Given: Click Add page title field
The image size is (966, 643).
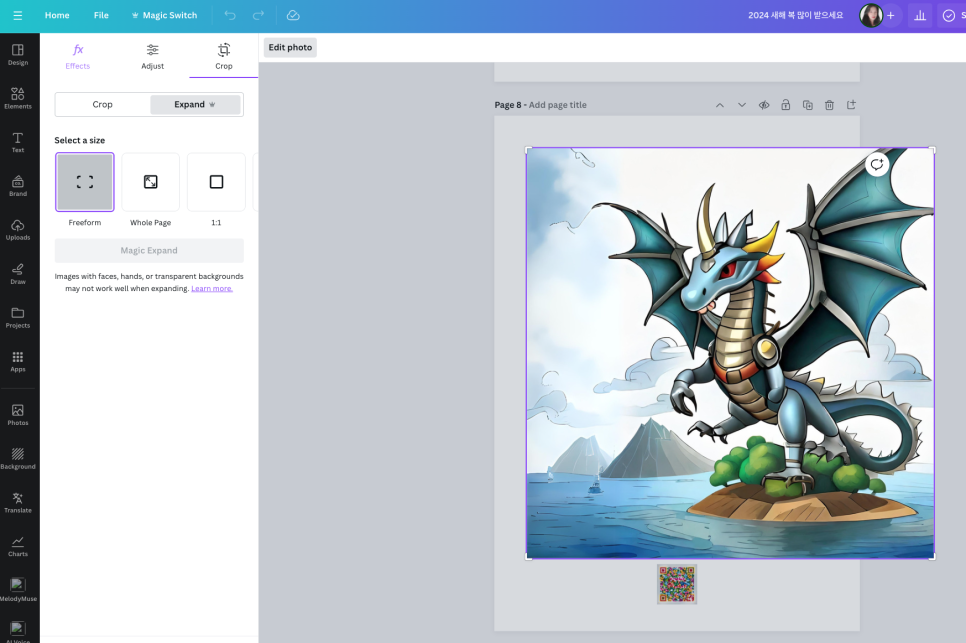Looking at the screenshot, I should click(x=558, y=105).
